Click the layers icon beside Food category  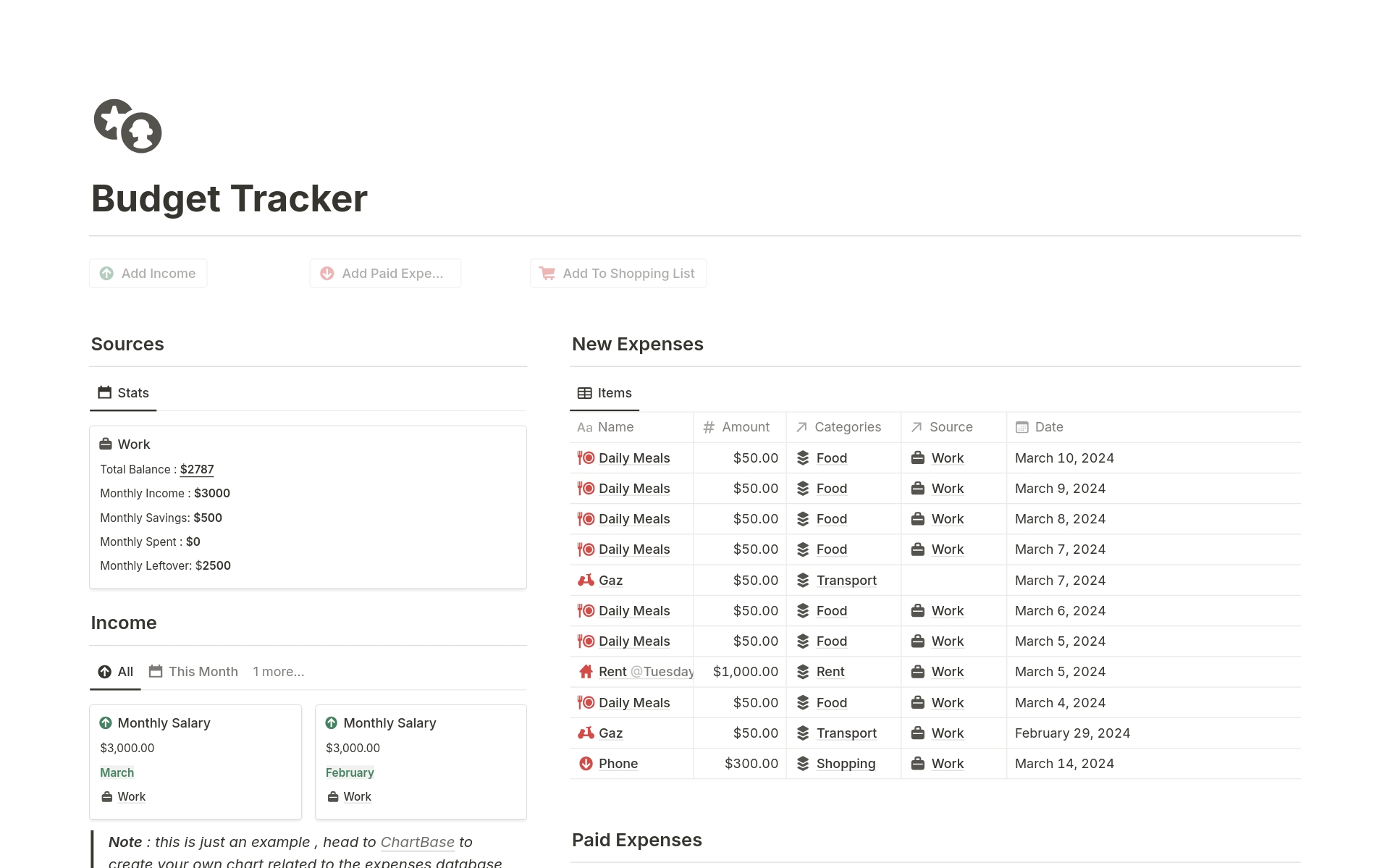[802, 458]
